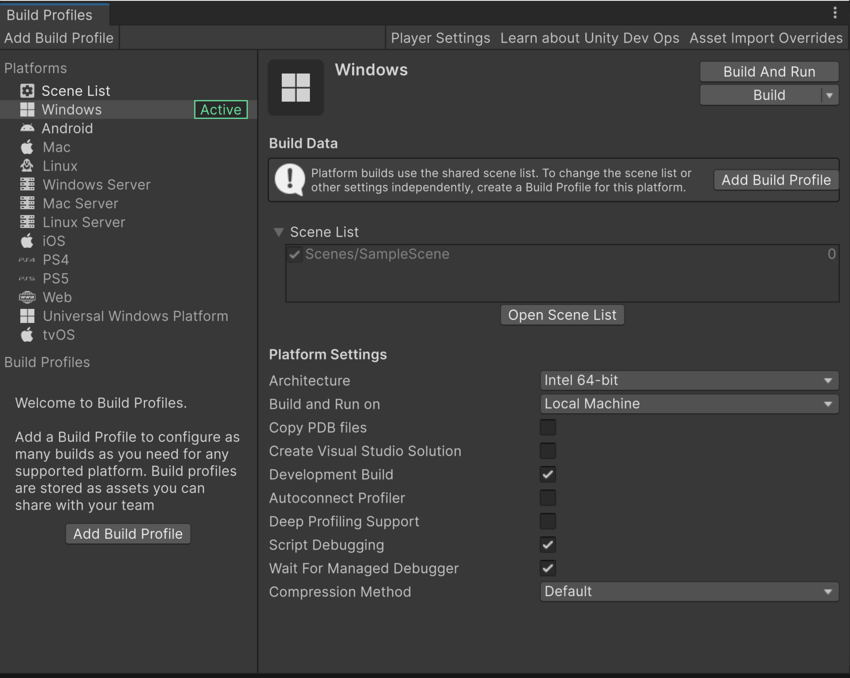
Task: Select the Scene List row in Platforms
Action: point(128,91)
